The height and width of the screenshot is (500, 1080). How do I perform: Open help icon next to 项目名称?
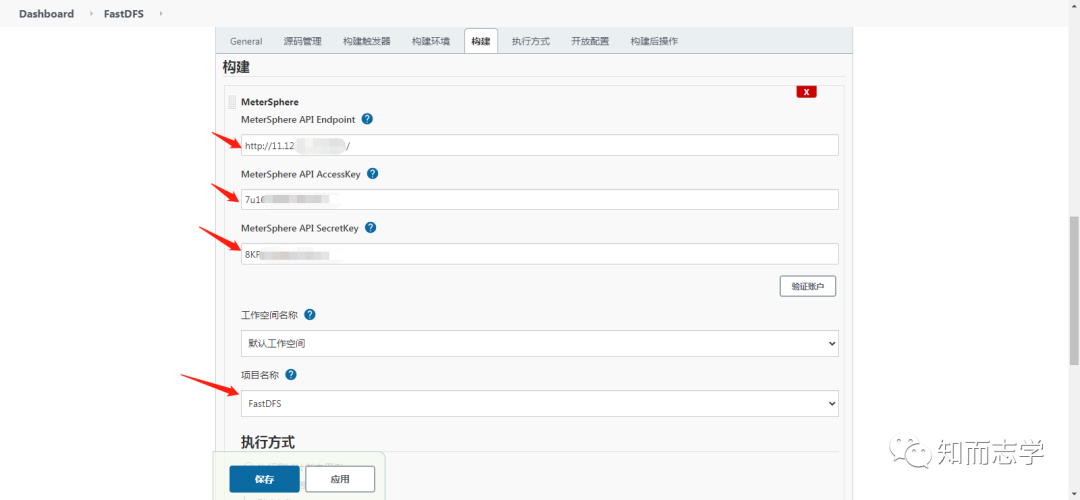[291, 375]
